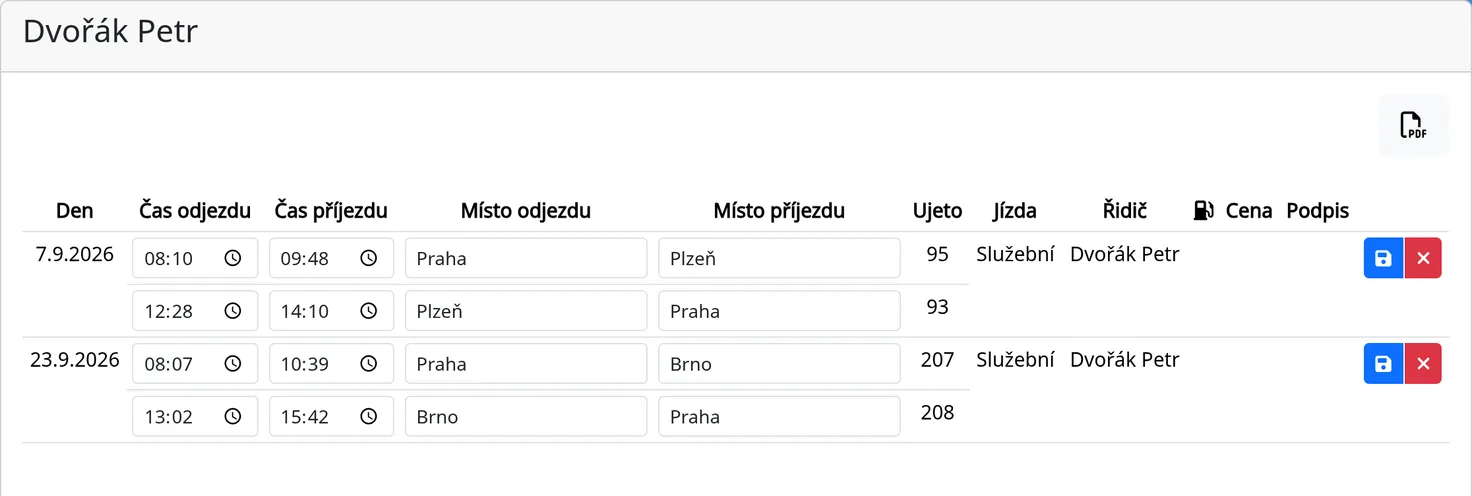Open clock picker on the 10:39 arrival

point(368,364)
